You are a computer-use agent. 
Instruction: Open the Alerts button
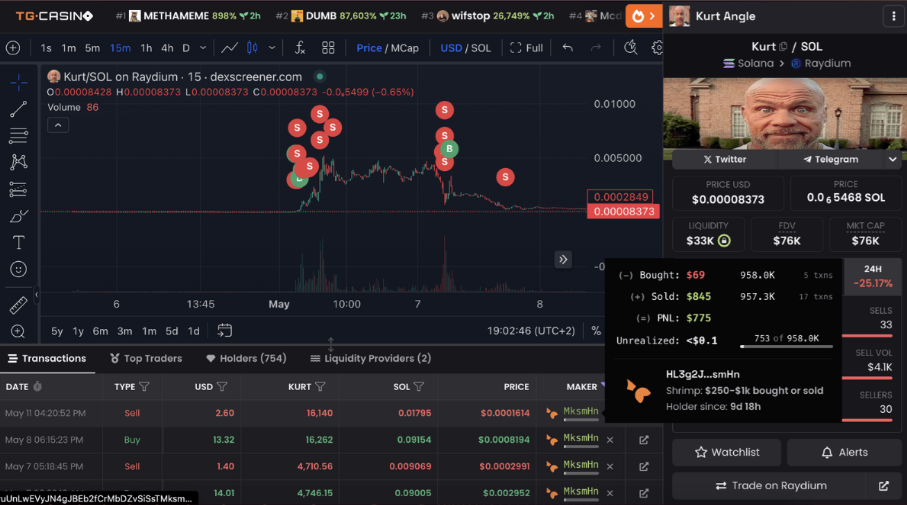(x=844, y=452)
